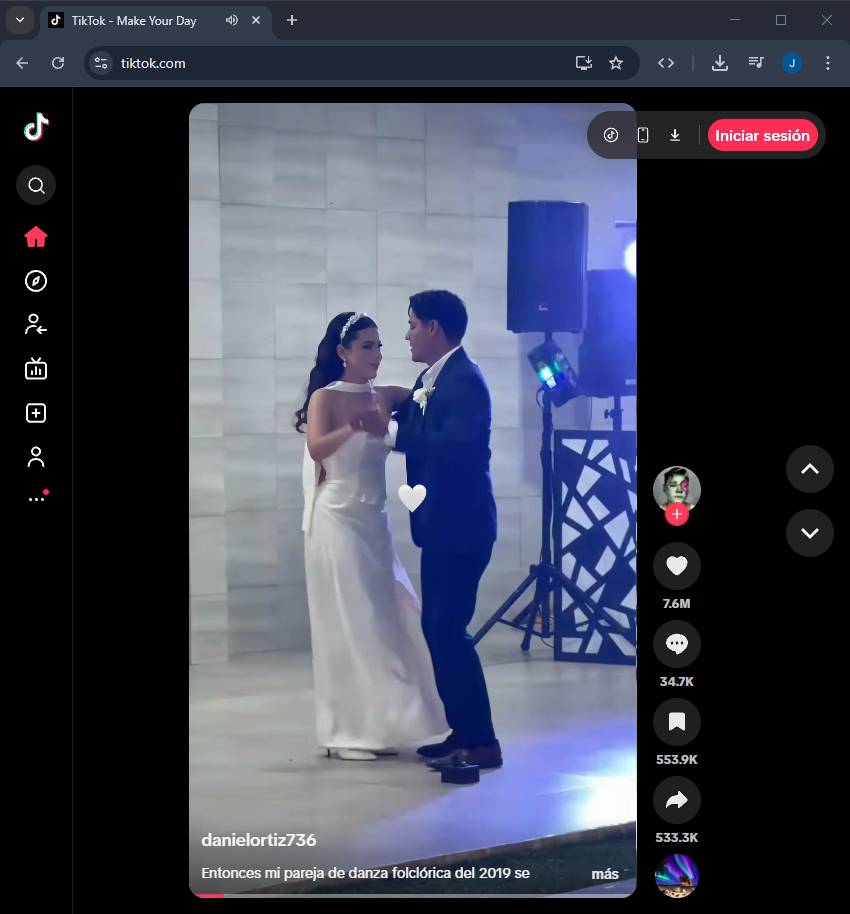850x914 pixels.
Task: Open the Explore compass icon
Action: (x=36, y=281)
